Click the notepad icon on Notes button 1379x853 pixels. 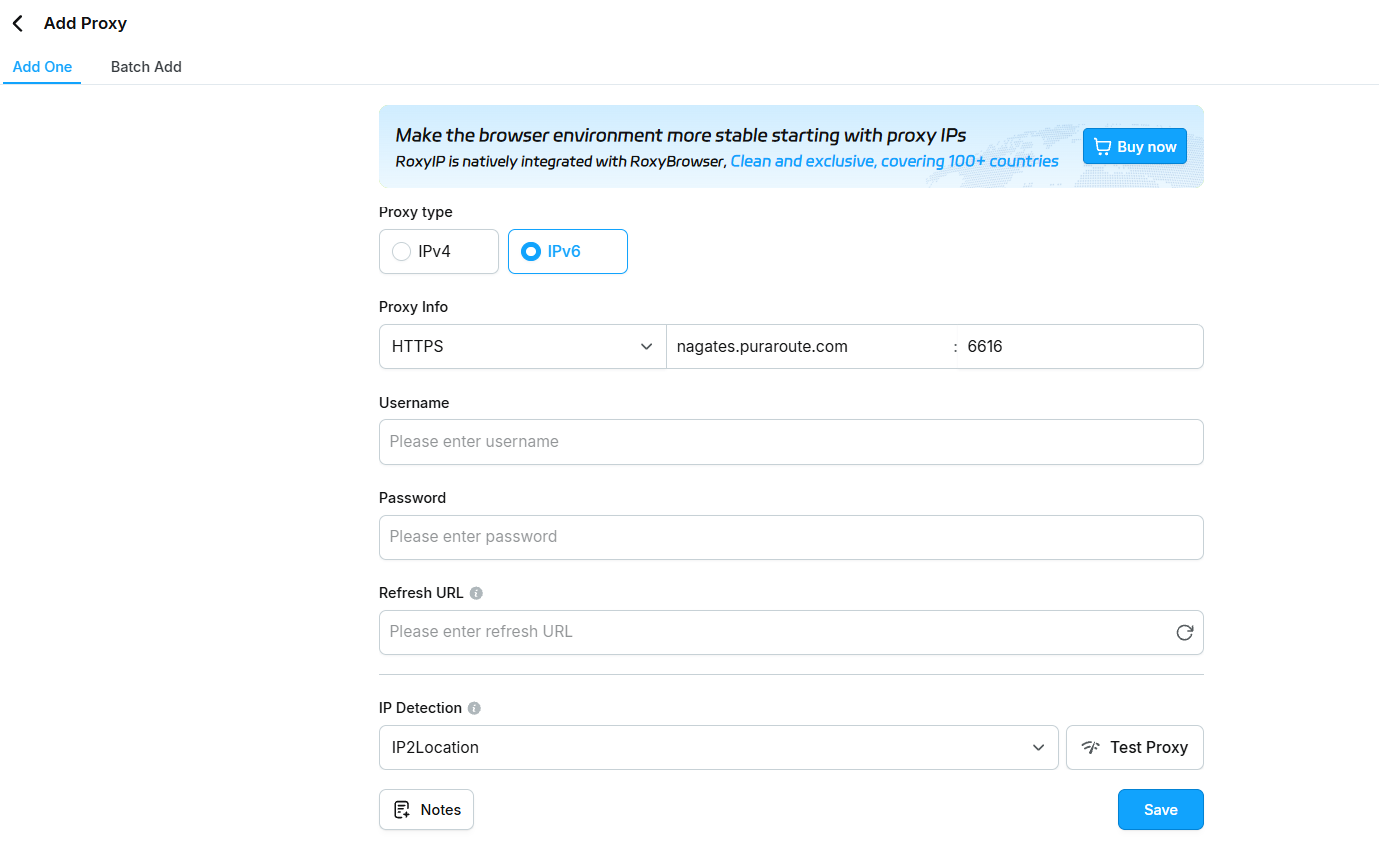pos(402,810)
